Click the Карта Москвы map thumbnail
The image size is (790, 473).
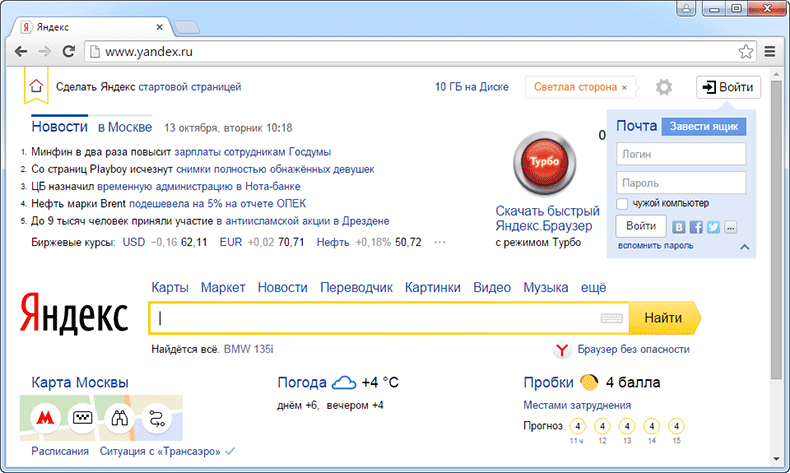(101, 418)
